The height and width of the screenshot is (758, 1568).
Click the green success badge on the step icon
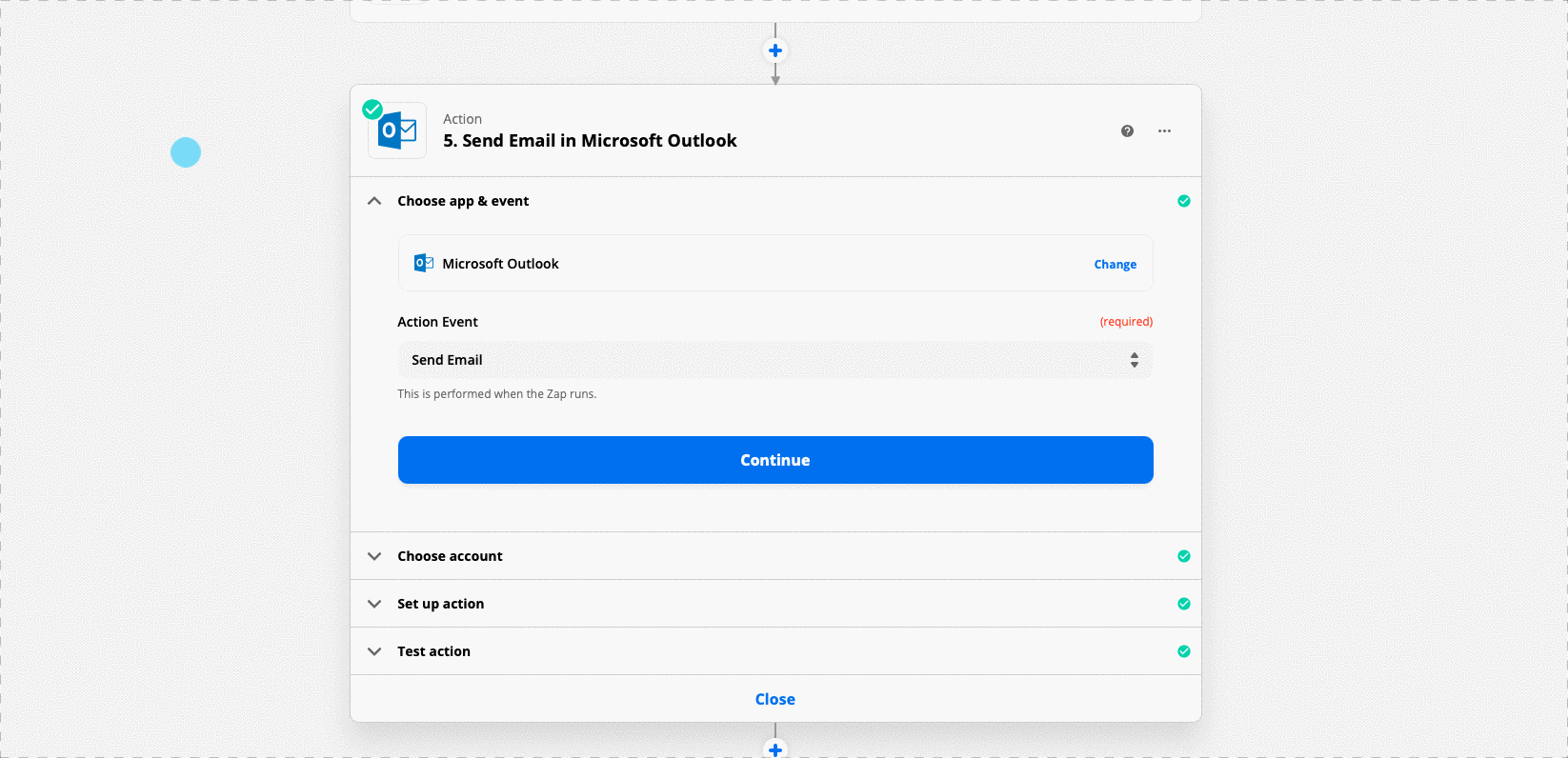point(372,110)
